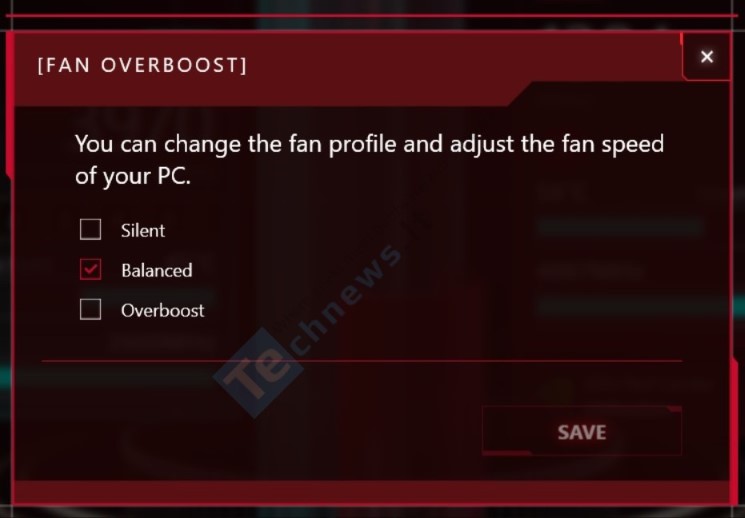Close the Fan Overboost dialog with X
Screen dimensions: 745x518
[x=707, y=57]
